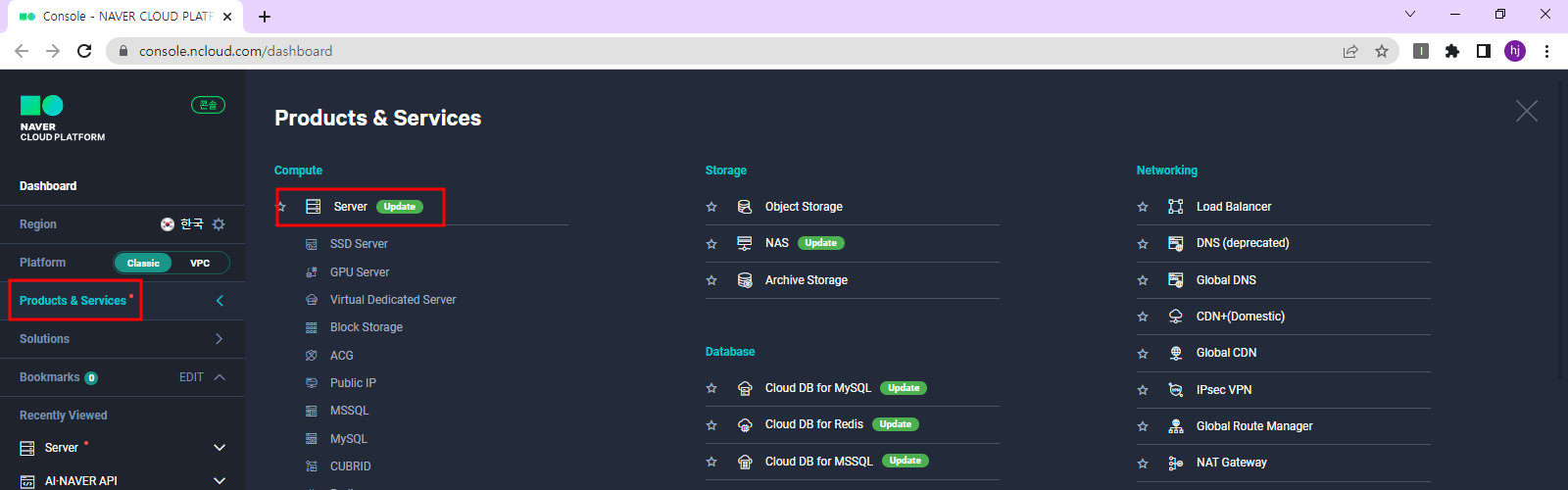Reload the page in Chrome
The width and height of the screenshot is (1568, 490).
pyautogui.click(x=84, y=51)
